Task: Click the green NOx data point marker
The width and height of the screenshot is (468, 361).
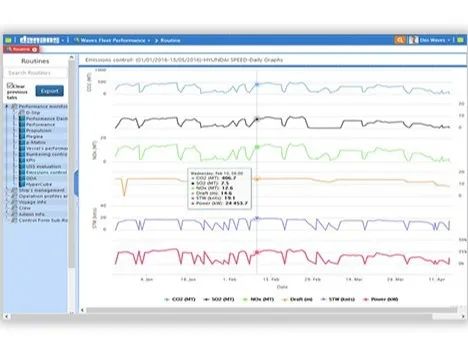Action: 257,147
